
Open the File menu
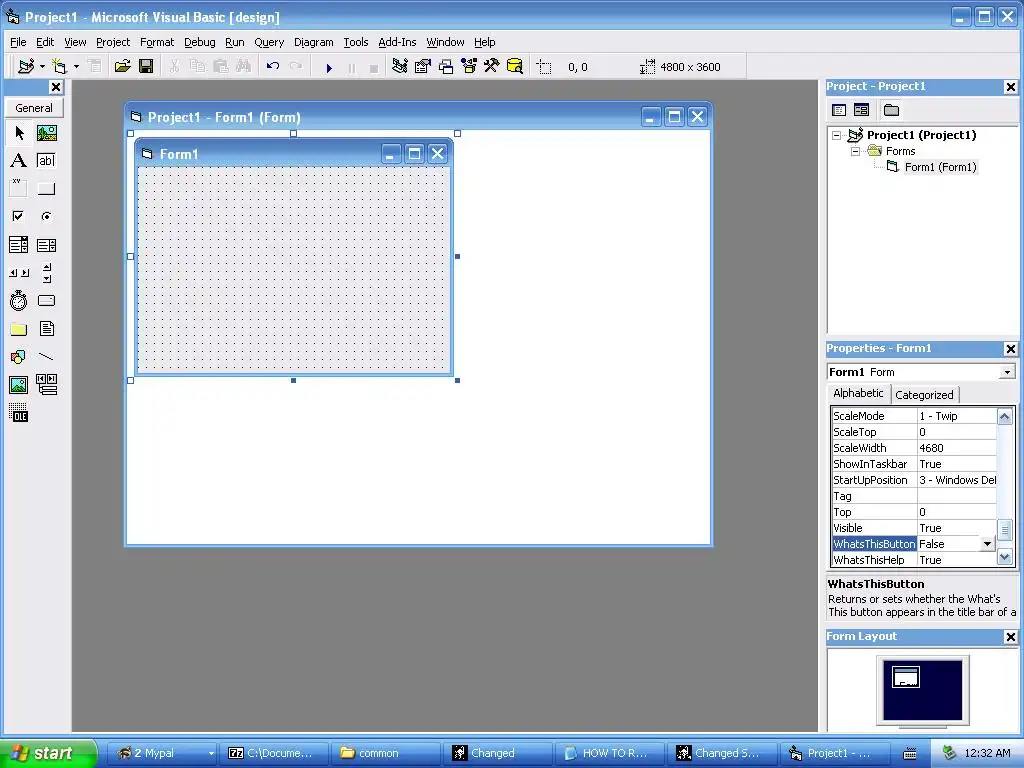tap(18, 42)
